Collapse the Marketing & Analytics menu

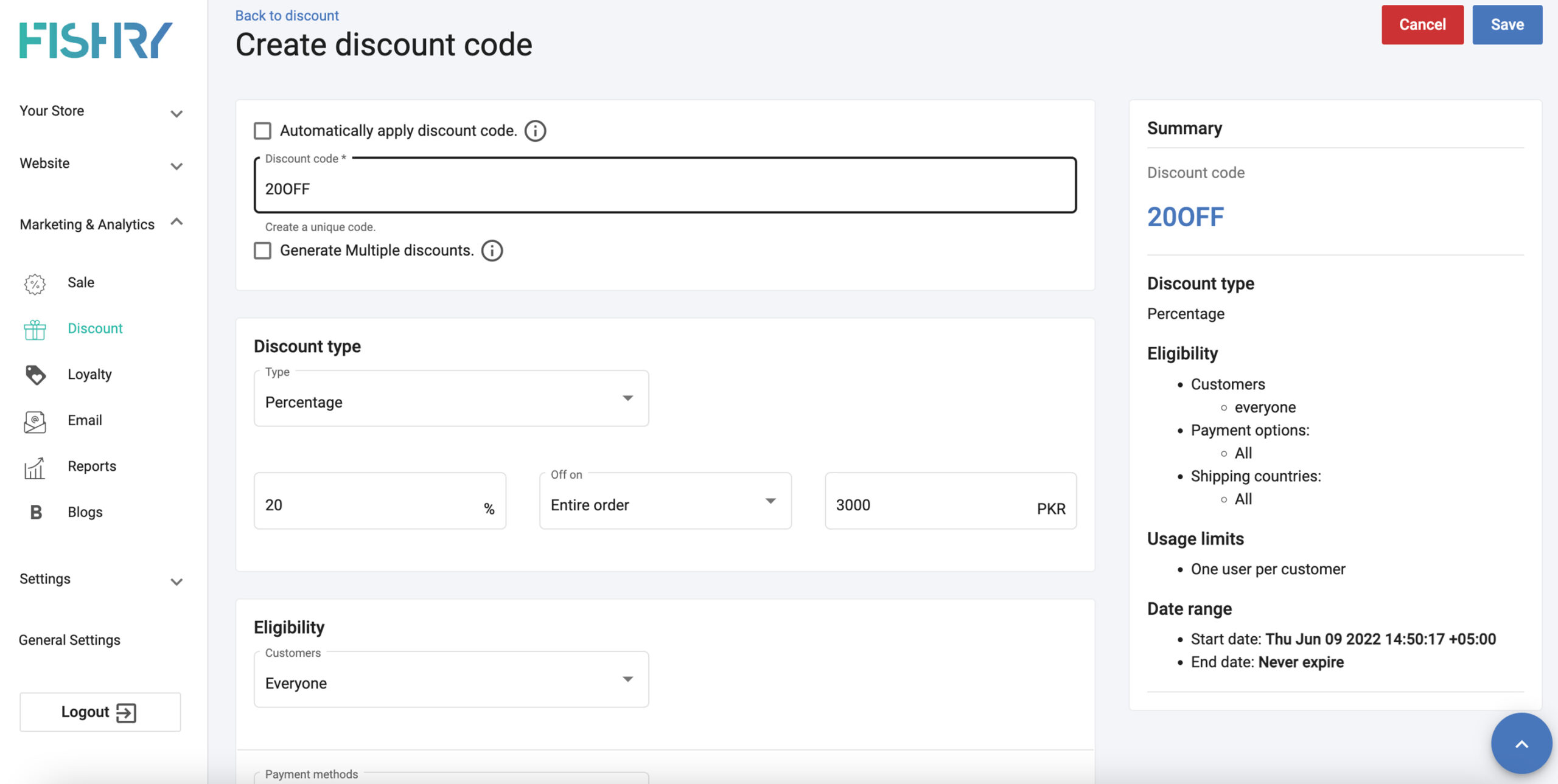point(100,224)
